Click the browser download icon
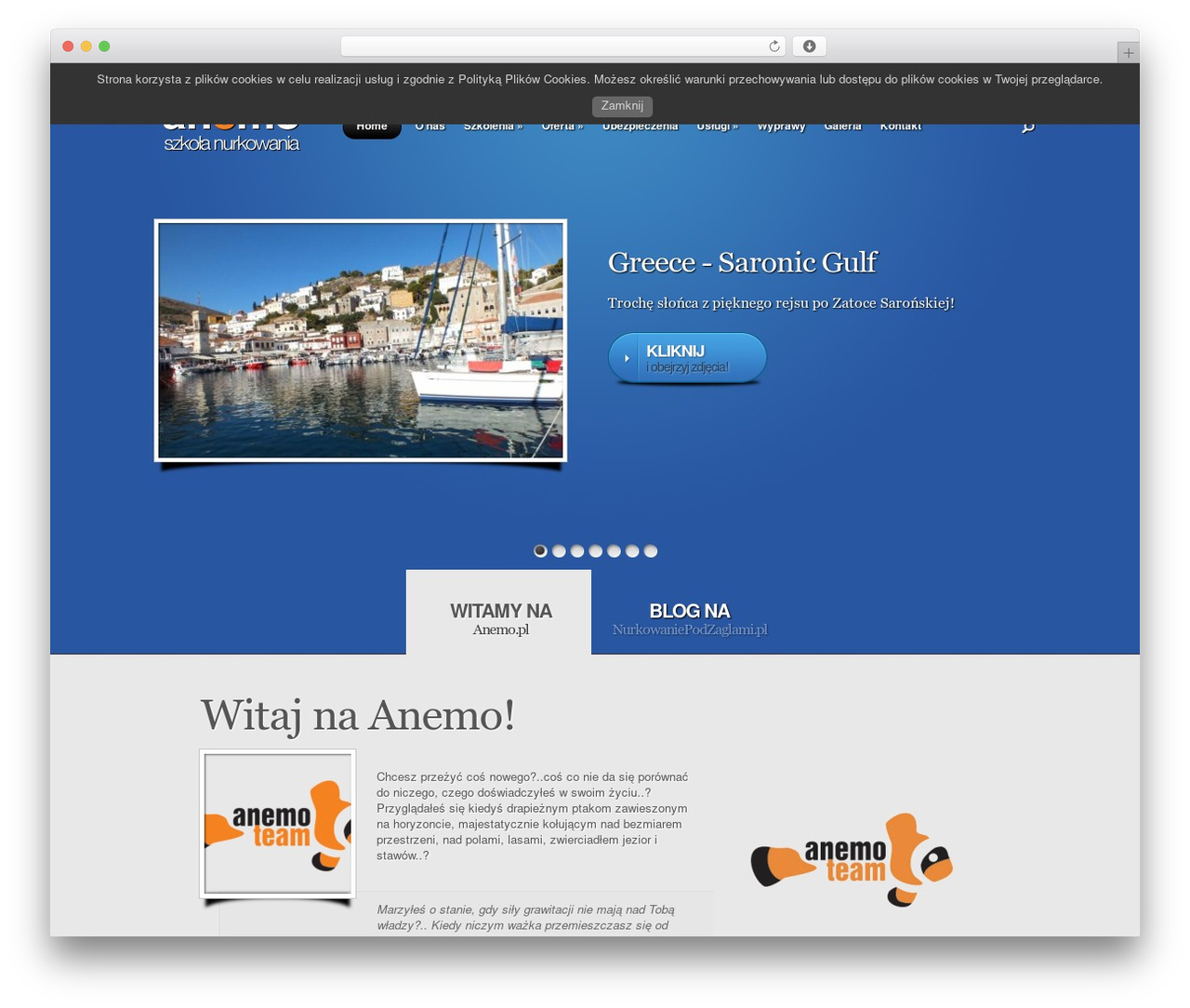 point(809,46)
